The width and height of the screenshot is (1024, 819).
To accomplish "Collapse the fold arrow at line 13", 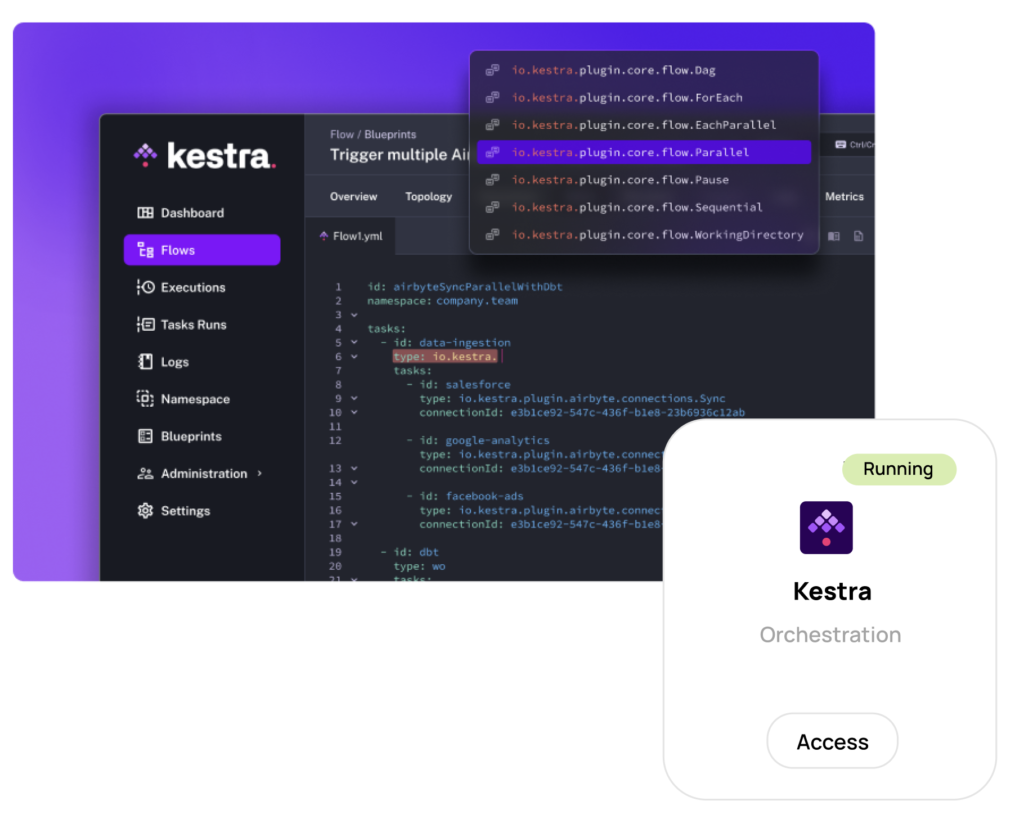I will click(x=354, y=468).
